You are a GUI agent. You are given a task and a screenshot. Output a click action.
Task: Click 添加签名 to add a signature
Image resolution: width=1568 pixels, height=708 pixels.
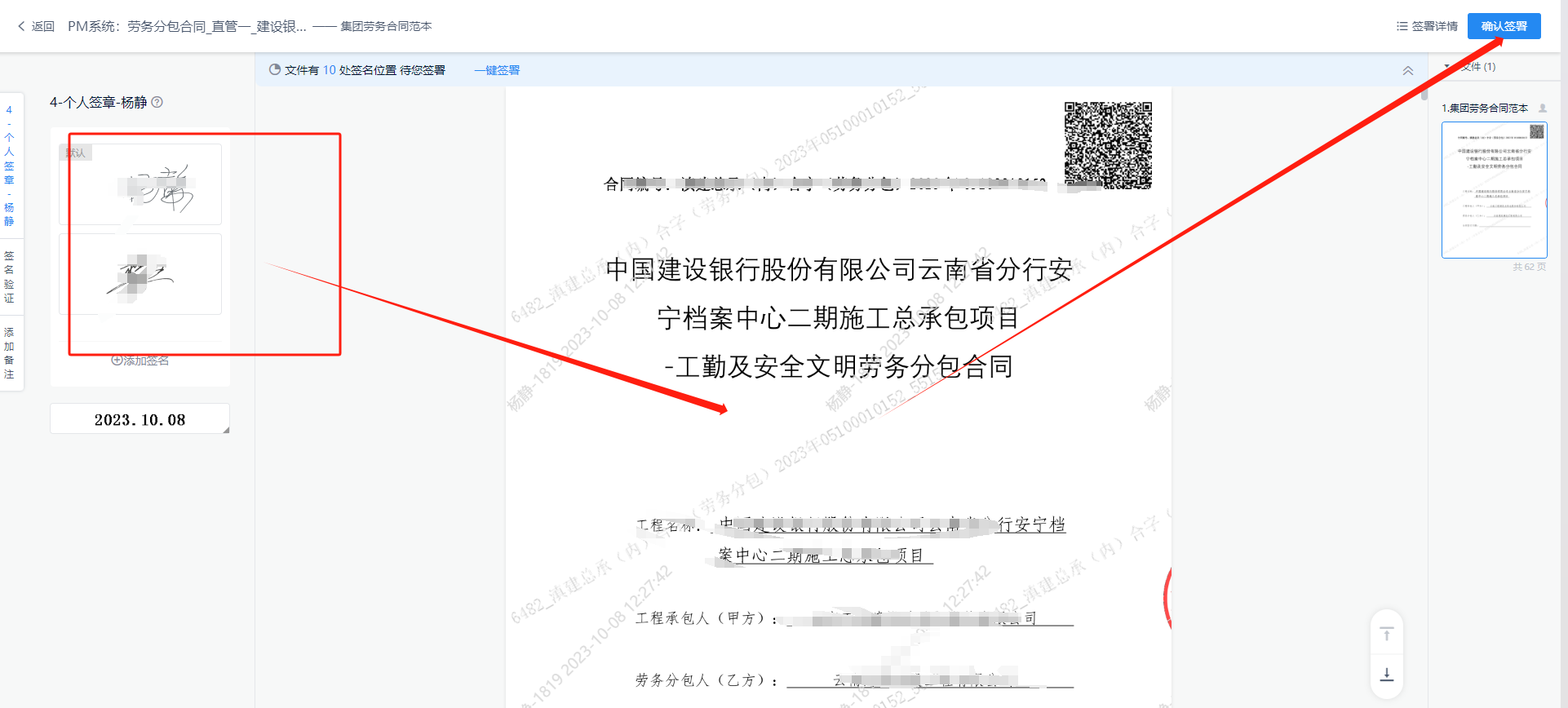[140, 361]
